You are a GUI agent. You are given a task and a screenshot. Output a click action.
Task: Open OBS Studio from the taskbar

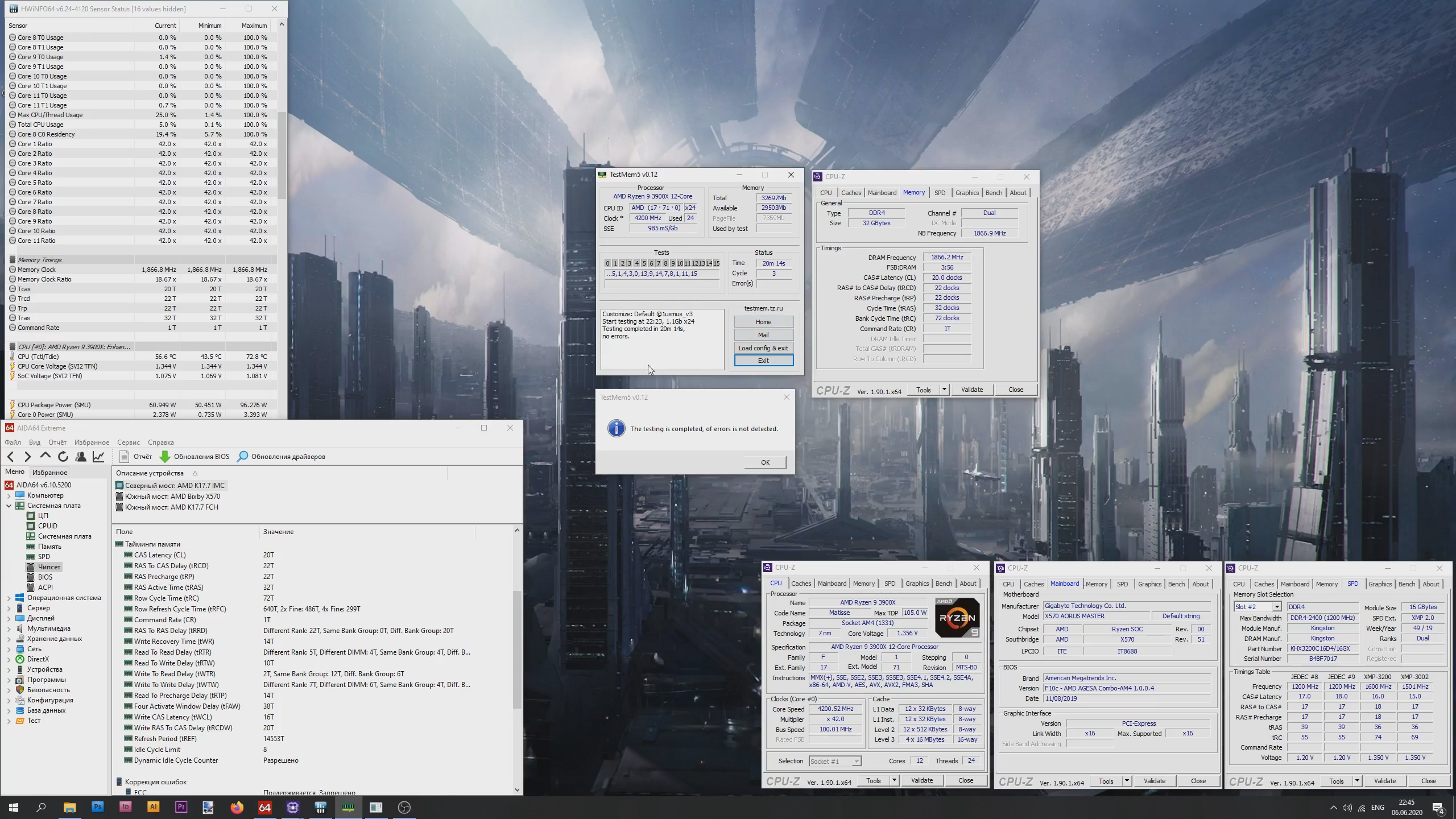(x=404, y=807)
